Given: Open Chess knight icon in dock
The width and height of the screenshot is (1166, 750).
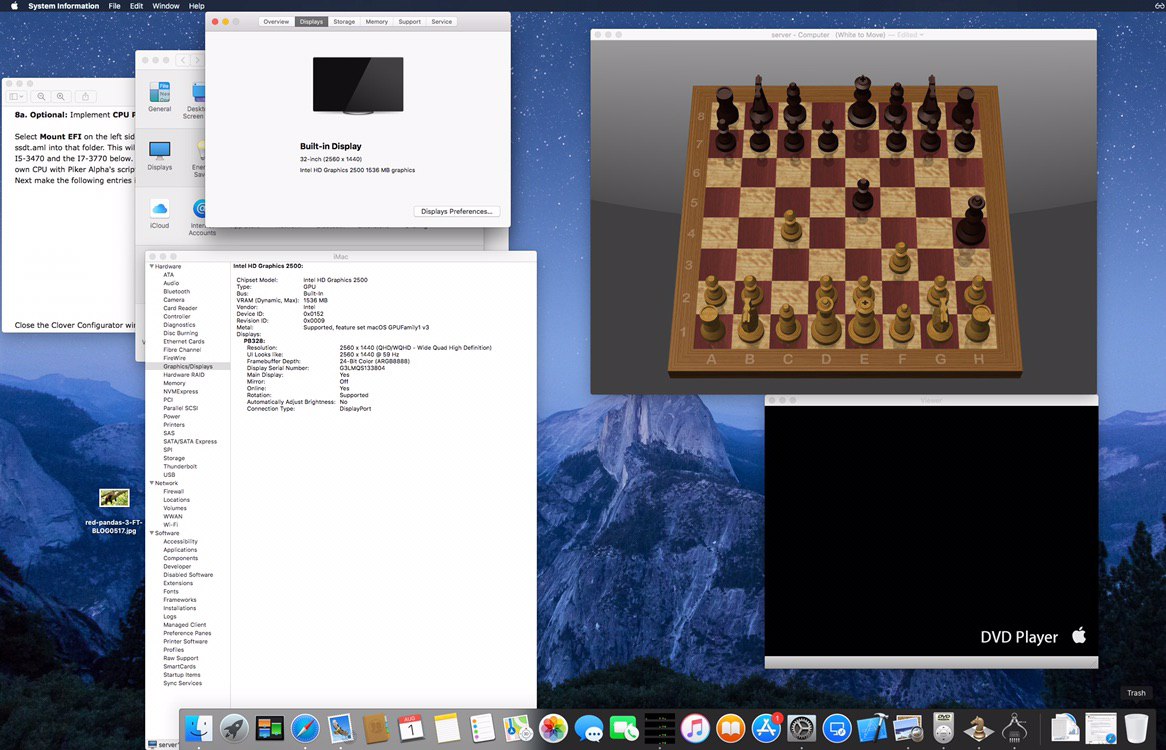Looking at the screenshot, I should tap(979, 728).
